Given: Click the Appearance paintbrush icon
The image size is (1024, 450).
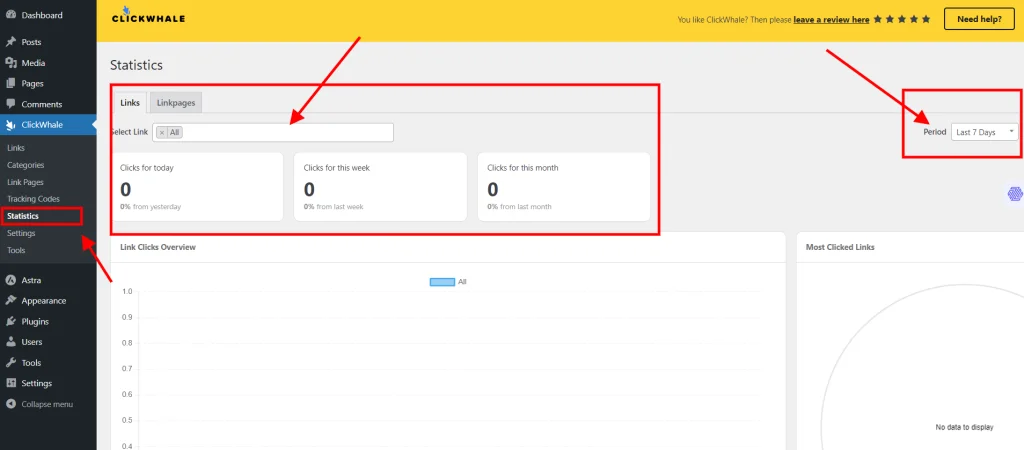Looking at the screenshot, I should [x=10, y=301].
